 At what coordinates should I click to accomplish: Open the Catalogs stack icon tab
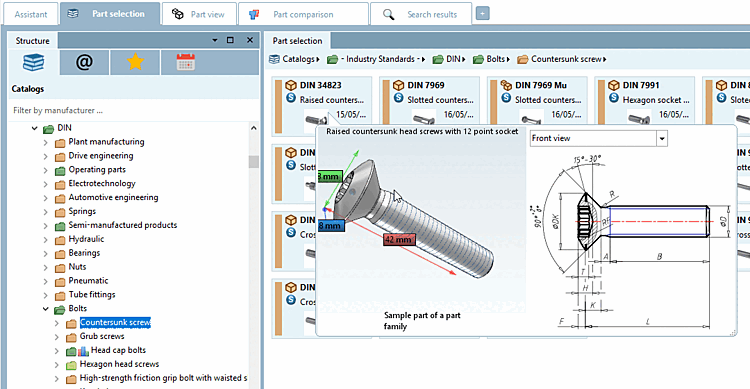pos(33,62)
